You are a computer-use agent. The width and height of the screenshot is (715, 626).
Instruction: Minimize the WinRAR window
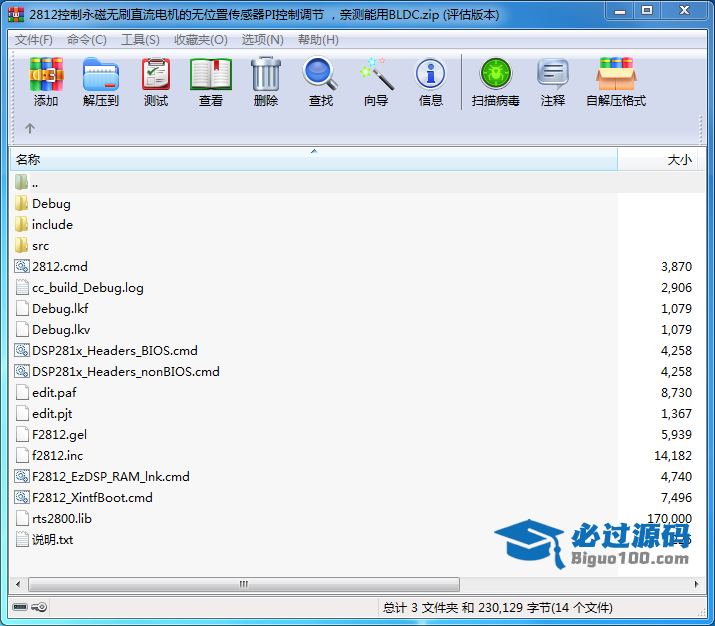click(x=620, y=11)
